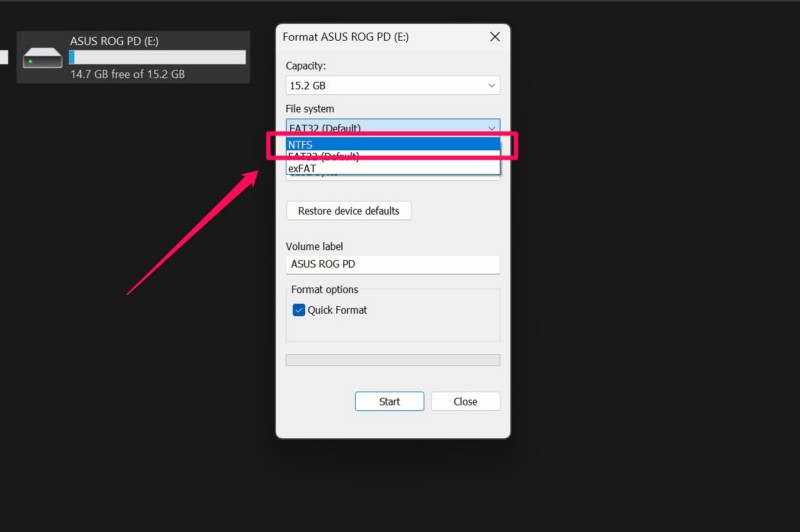Click the 14.7 GB free text
Viewport: 800px width, 532px height.
127,75
